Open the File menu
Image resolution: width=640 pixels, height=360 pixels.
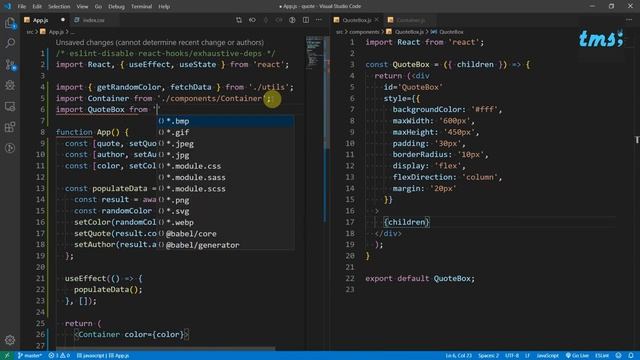coord(22,7)
